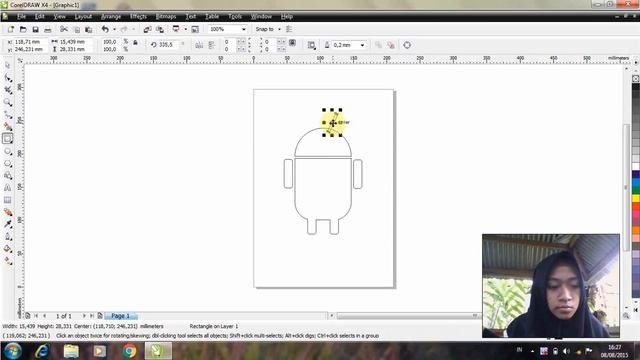Paste from clipboard
The image size is (640, 360).
pyautogui.click(x=89, y=29)
